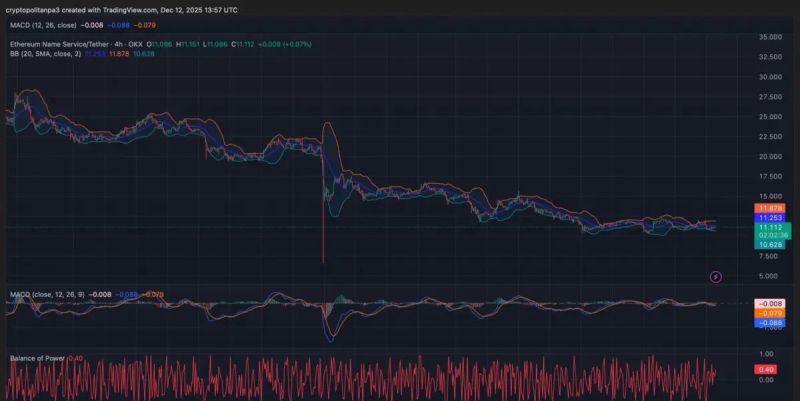Click the purple lightning bolt icon
This screenshot has height=401, width=800.
(716, 277)
